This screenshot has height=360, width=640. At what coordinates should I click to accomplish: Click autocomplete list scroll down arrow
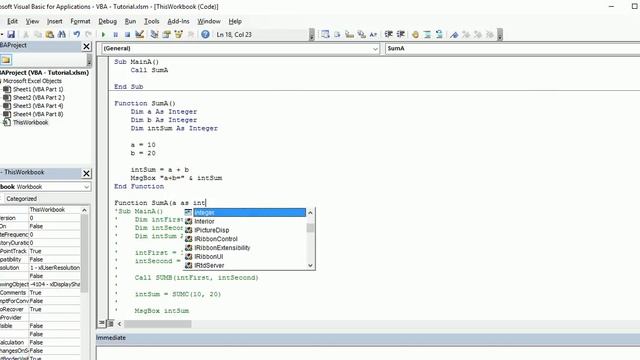point(310,265)
